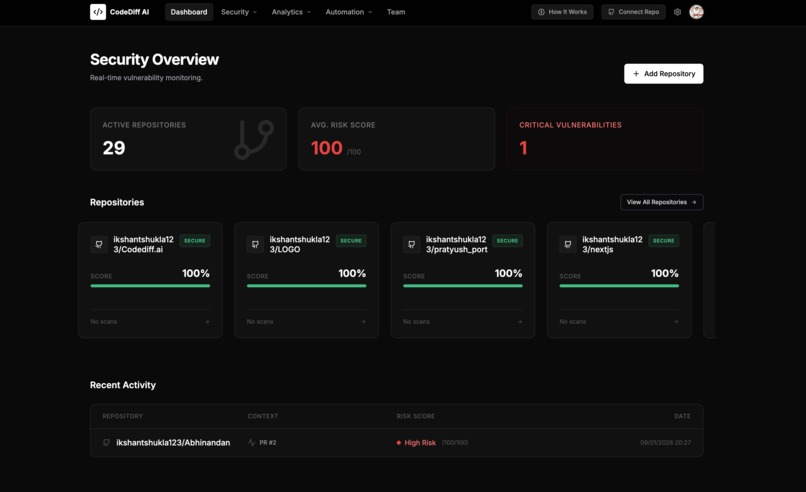Open the ikshantshukla123/nextjs repository title
806x492 pixels.
(x=612, y=244)
